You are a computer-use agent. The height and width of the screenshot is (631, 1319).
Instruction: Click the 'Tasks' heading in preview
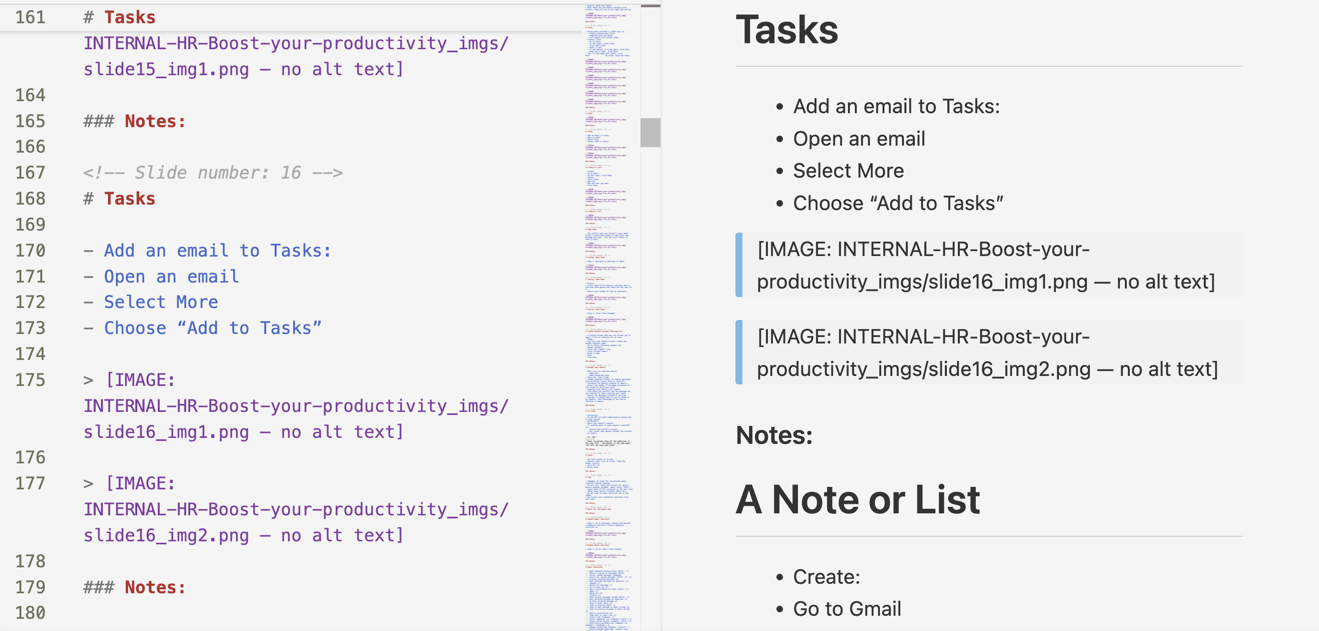787,30
